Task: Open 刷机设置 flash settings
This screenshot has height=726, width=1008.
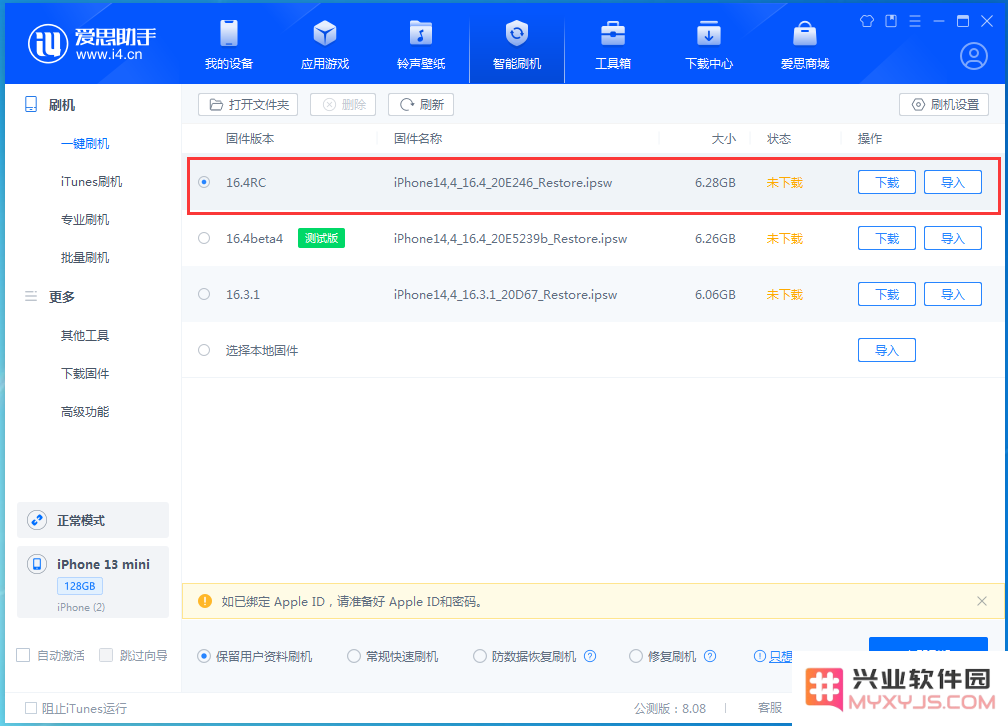Action: click(x=944, y=104)
